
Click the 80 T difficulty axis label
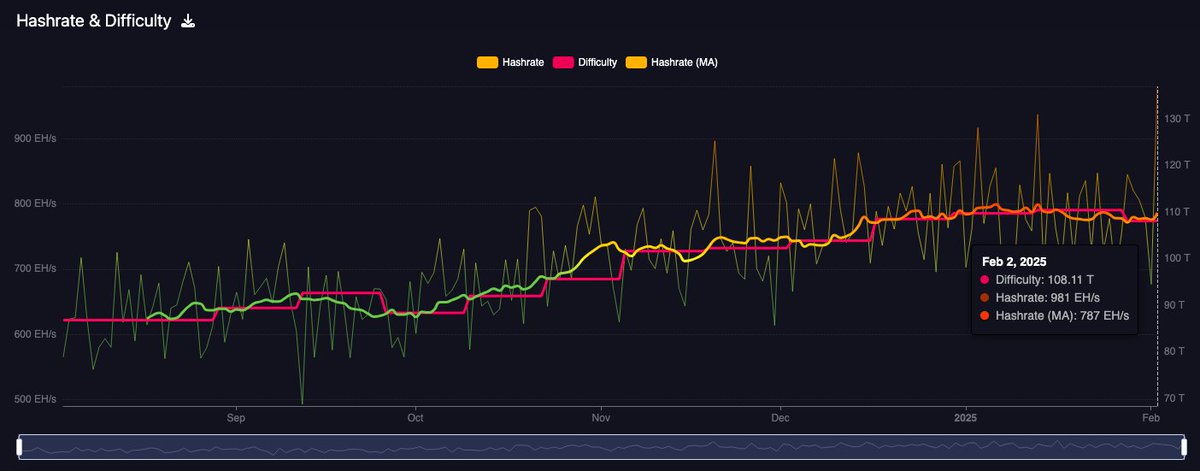(x=1176, y=352)
